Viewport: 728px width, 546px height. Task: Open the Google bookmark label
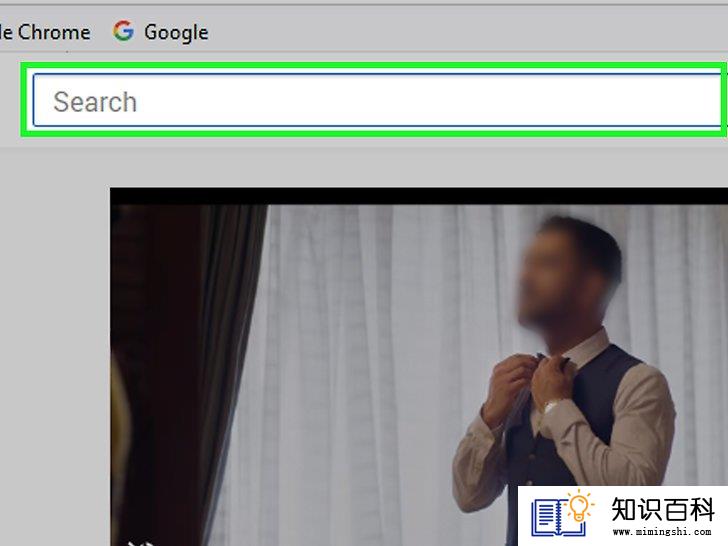(x=176, y=32)
